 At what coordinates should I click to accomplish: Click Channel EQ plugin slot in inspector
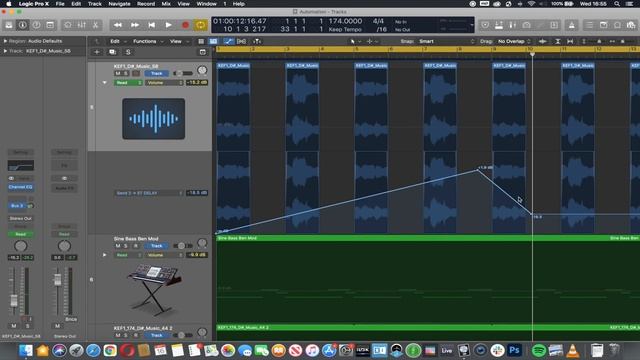point(20,187)
